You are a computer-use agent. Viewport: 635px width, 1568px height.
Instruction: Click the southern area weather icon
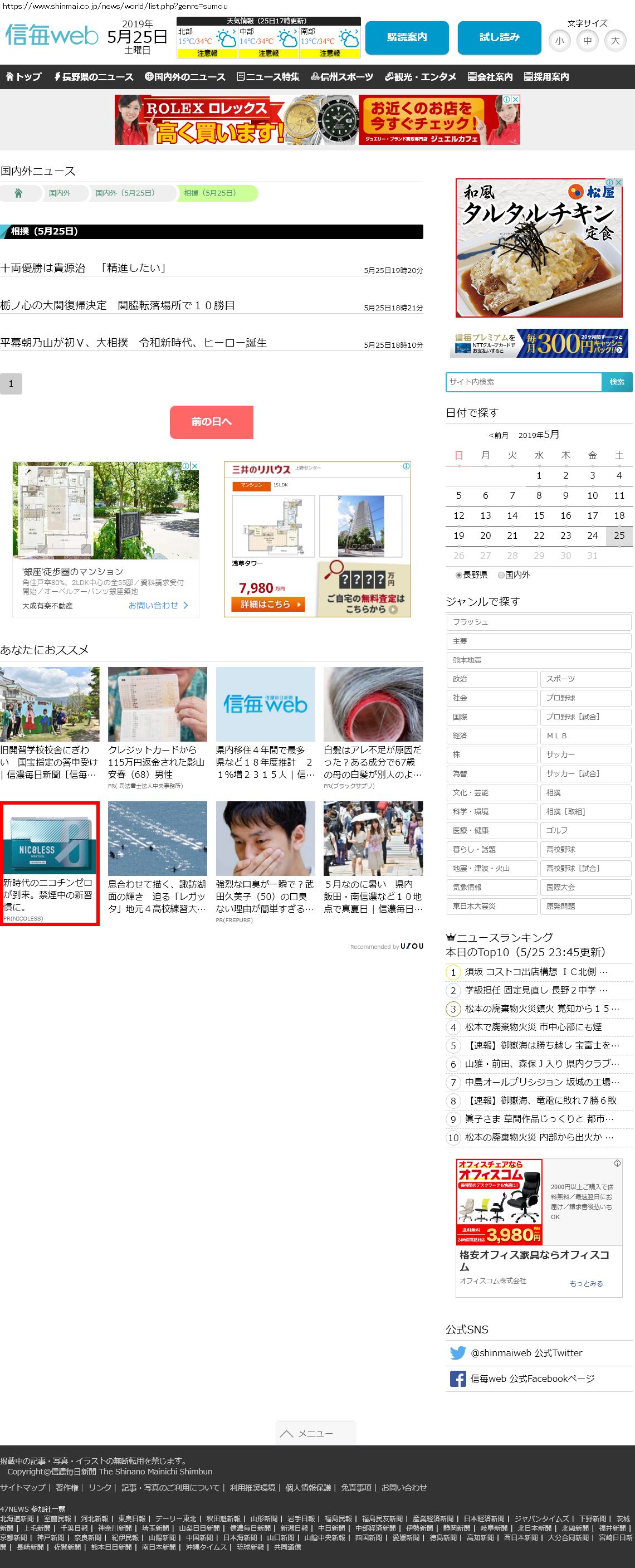click(349, 39)
